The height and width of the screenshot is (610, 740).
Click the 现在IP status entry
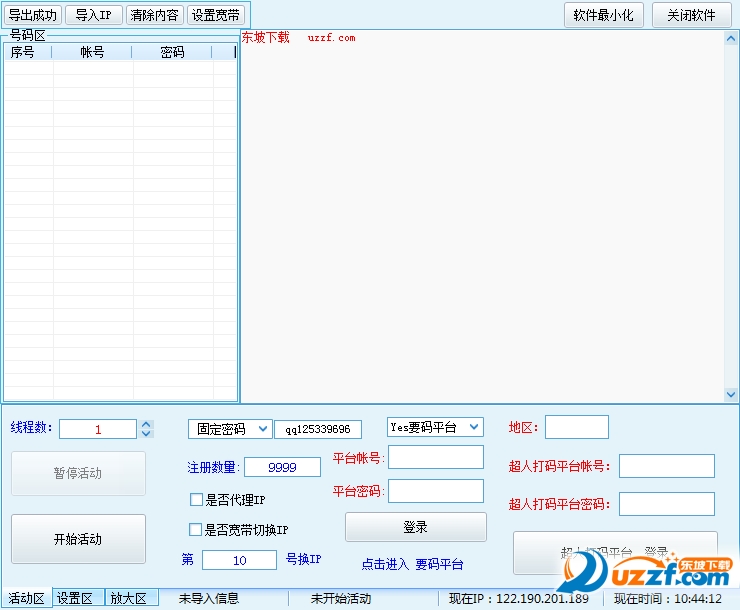tap(519, 598)
